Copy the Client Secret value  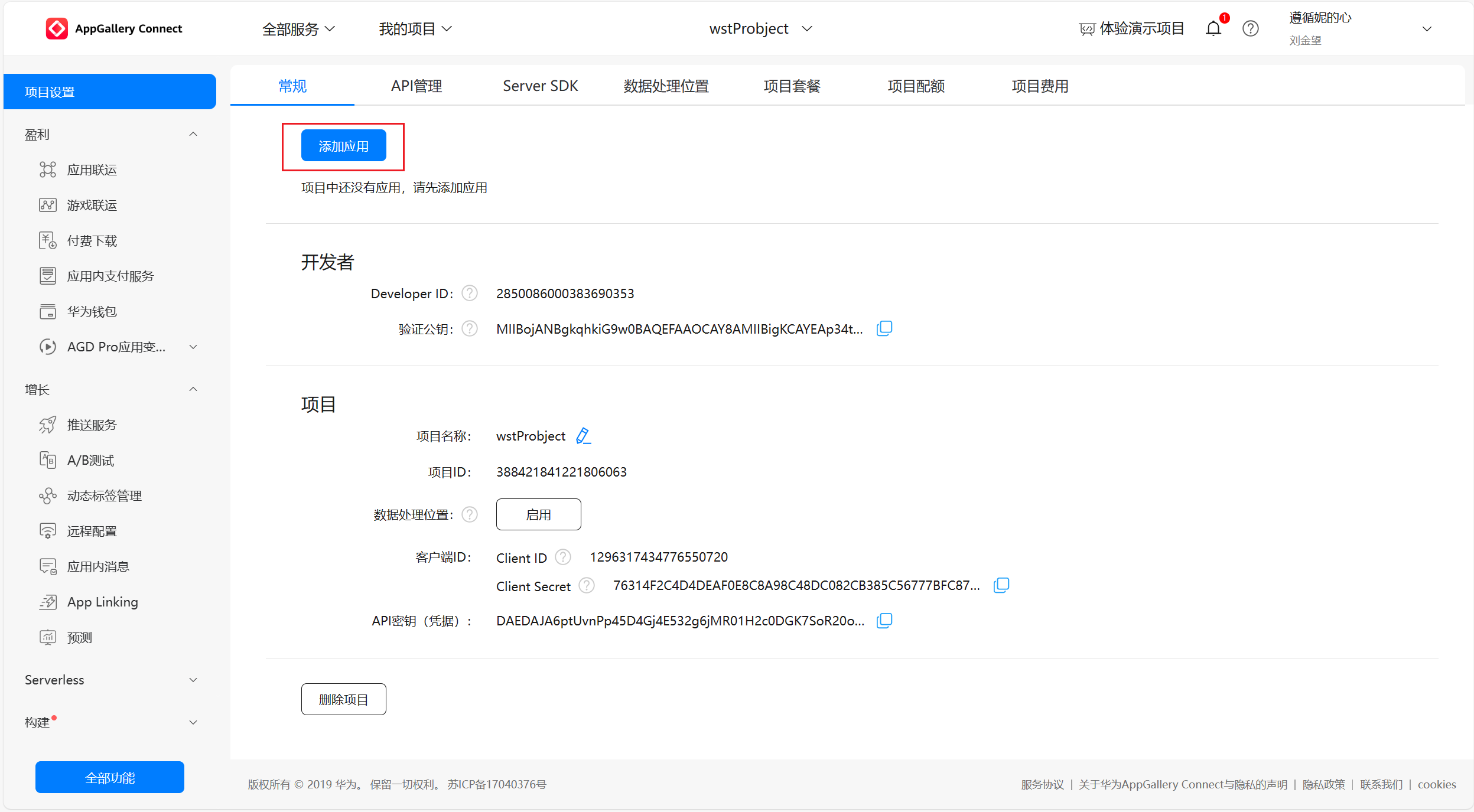[1001, 585]
